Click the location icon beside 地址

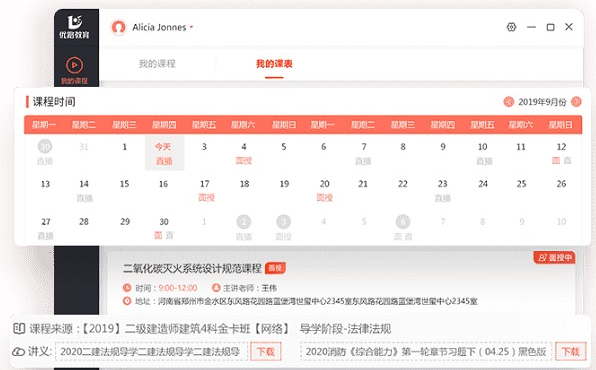127,301
